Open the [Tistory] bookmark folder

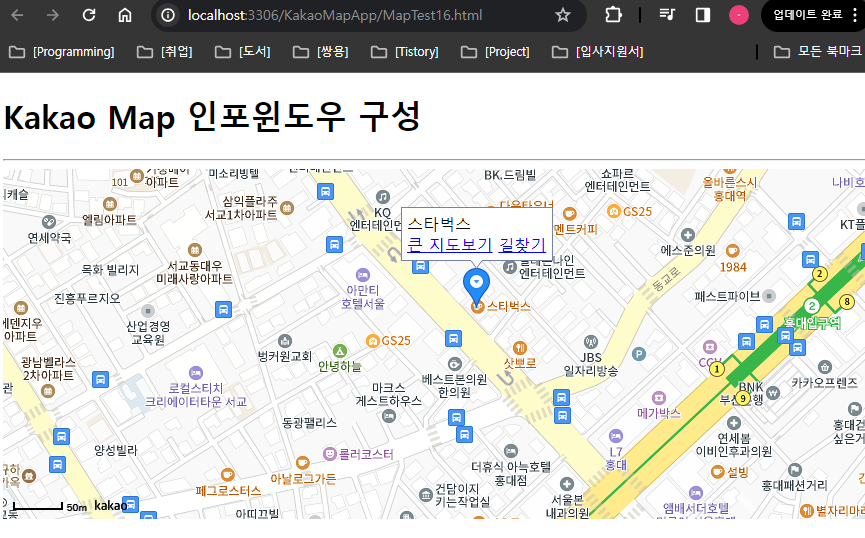405,52
